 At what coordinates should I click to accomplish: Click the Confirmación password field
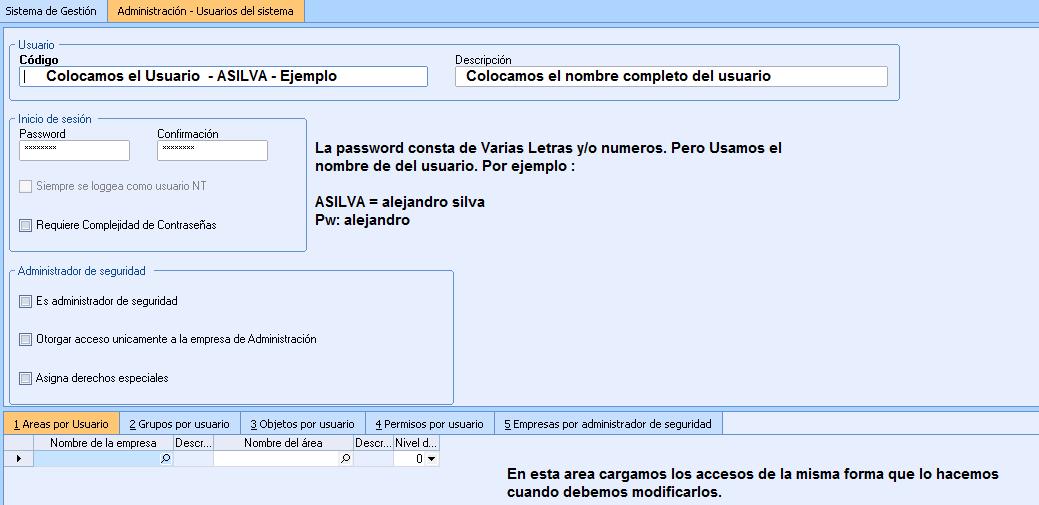212,150
